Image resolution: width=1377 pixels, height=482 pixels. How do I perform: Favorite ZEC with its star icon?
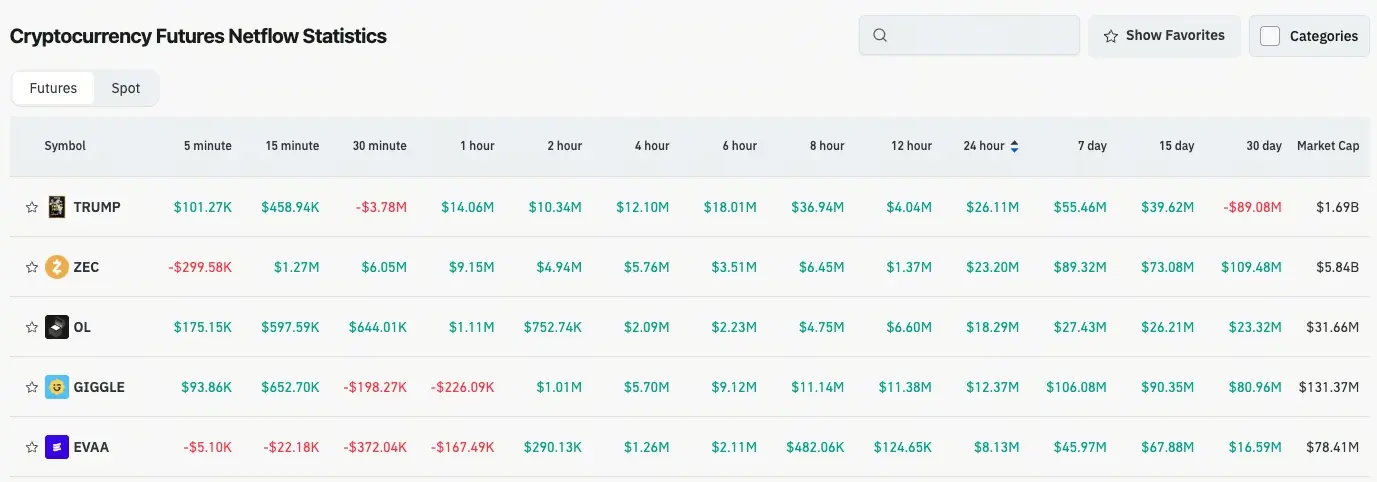(x=32, y=267)
